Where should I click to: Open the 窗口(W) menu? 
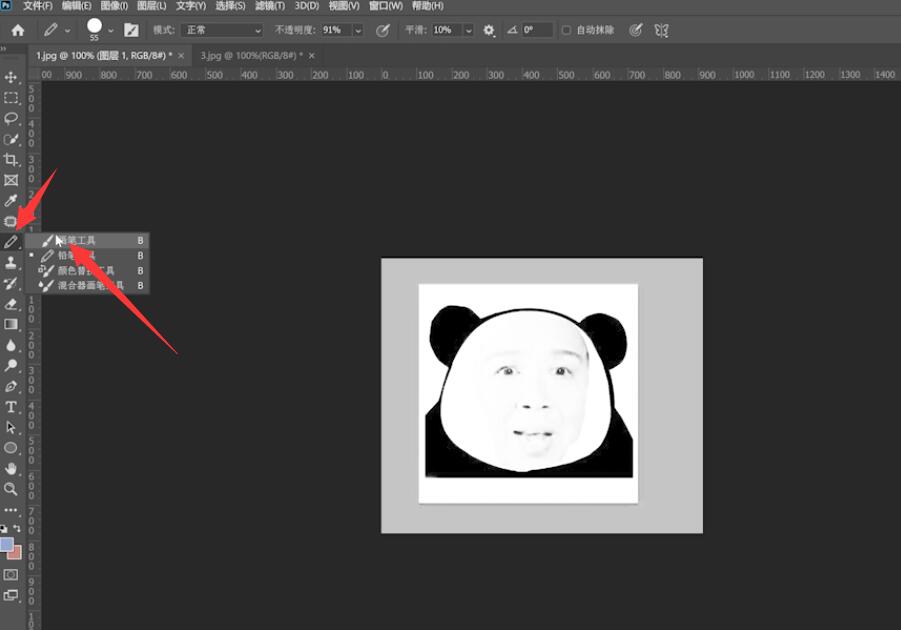click(386, 6)
